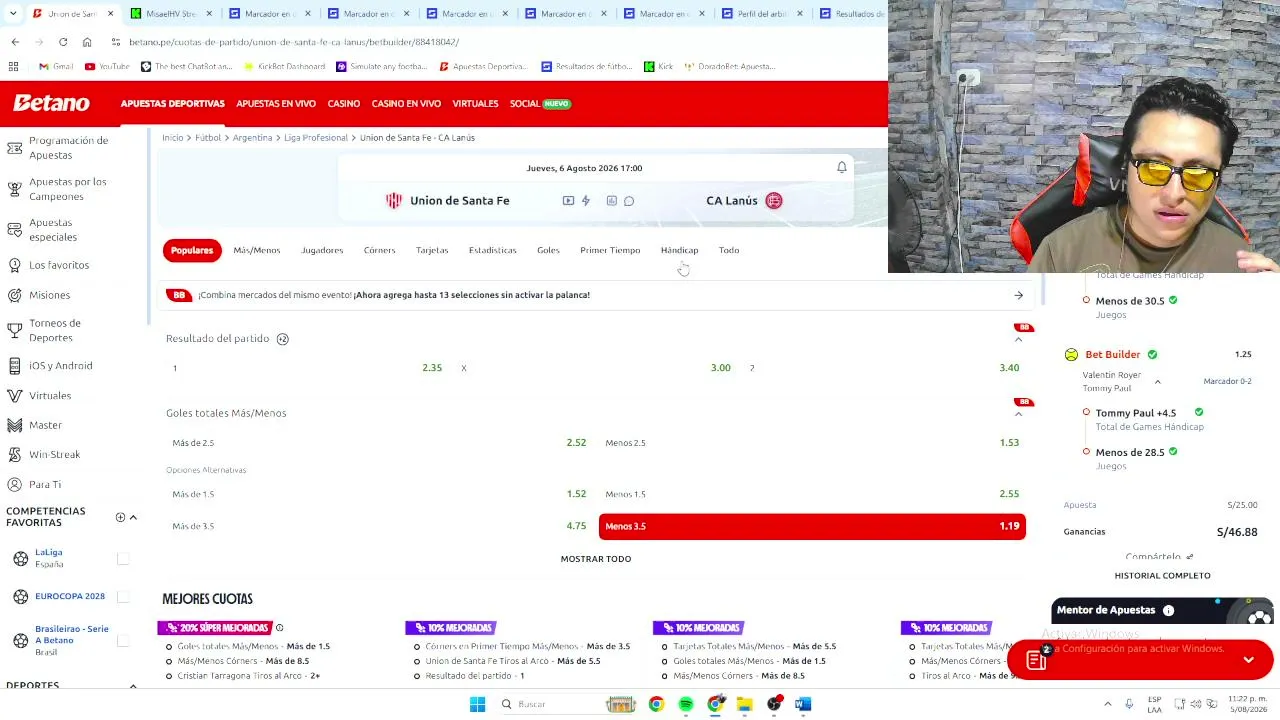Click the Apuestas por los Campeones trophy icon
Image resolution: width=1280 pixels, height=720 pixels.
pyautogui.click(x=15, y=189)
